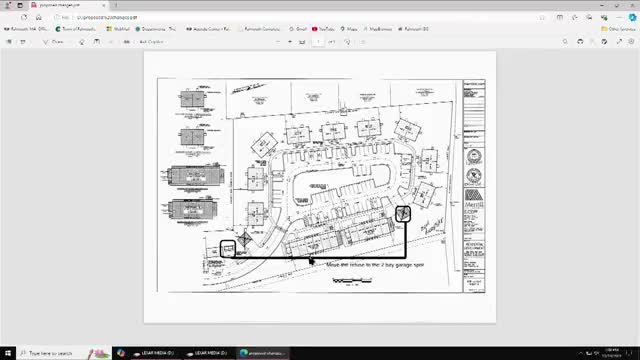The height and width of the screenshot is (360, 640).
Task: Open the Maps bookmark
Action: (349, 29)
